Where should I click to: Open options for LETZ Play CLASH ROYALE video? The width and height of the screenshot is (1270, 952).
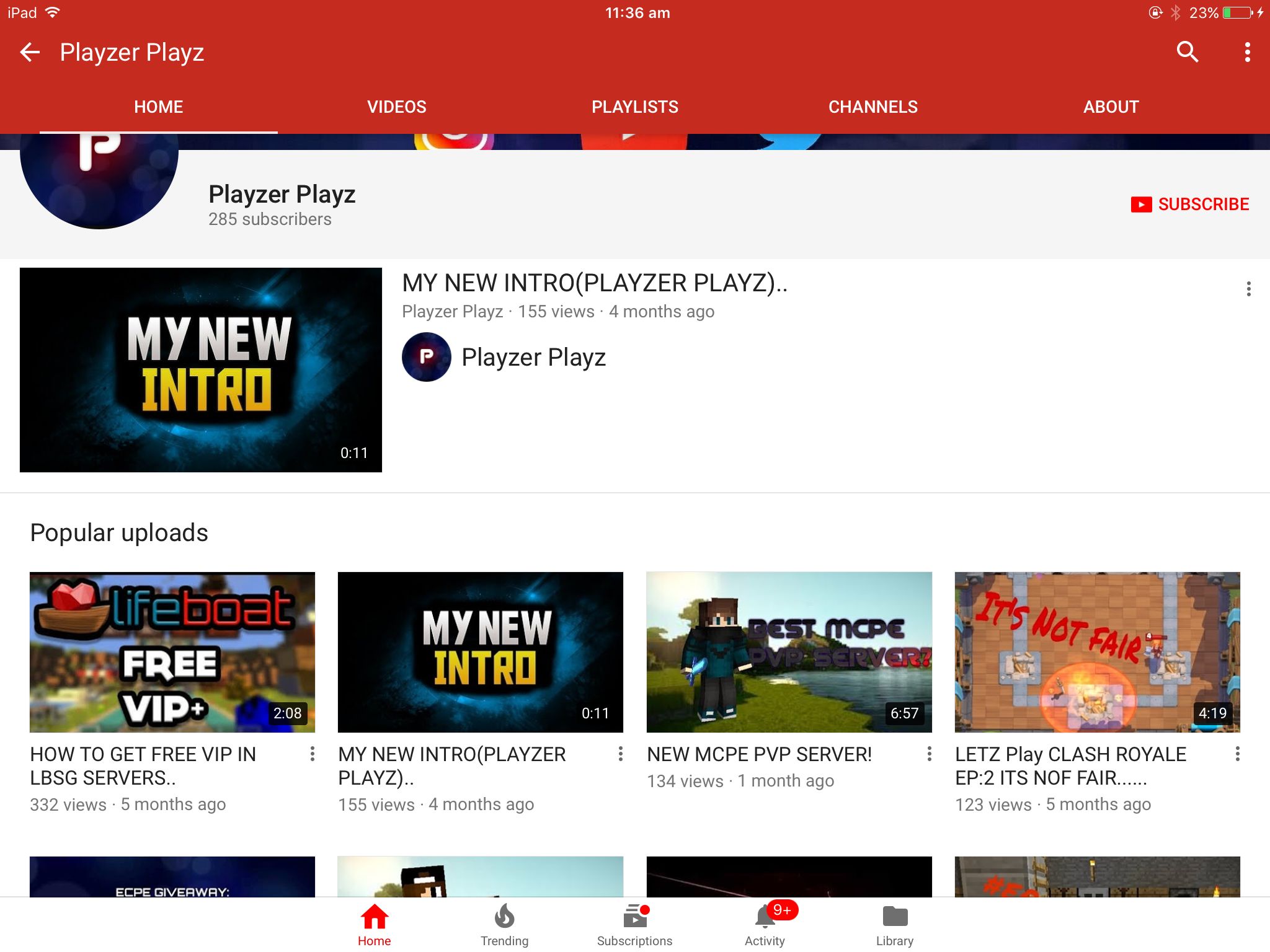(1237, 754)
